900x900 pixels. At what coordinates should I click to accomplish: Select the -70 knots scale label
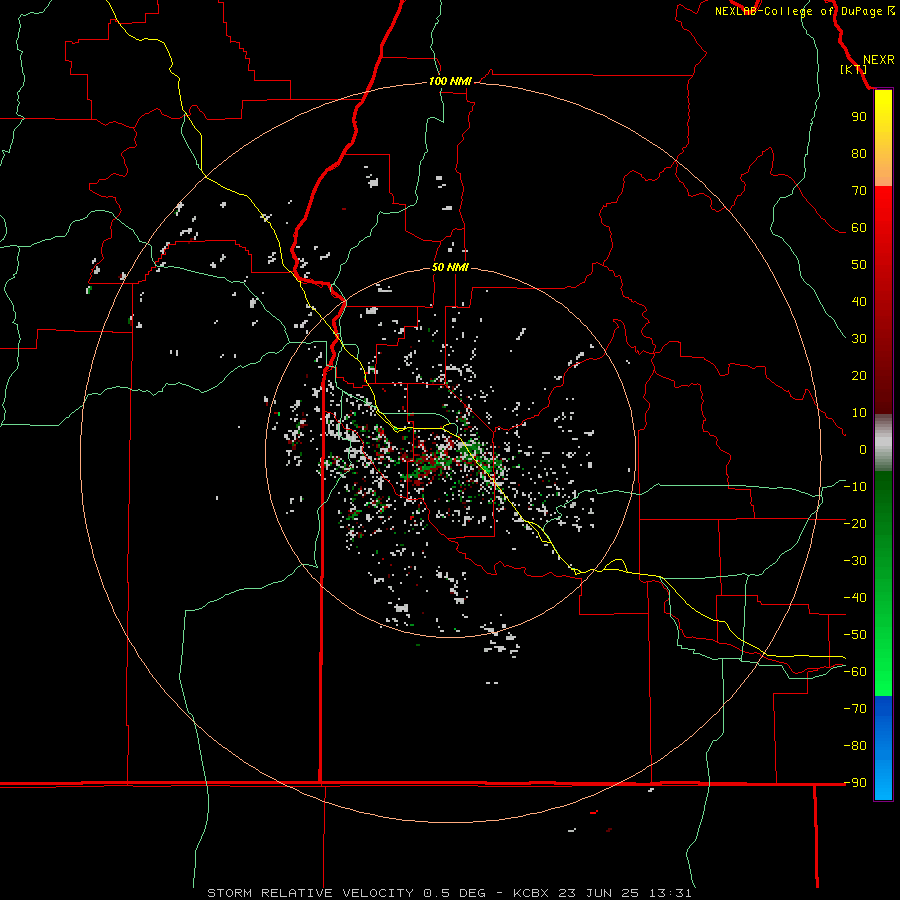tap(855, 709)
